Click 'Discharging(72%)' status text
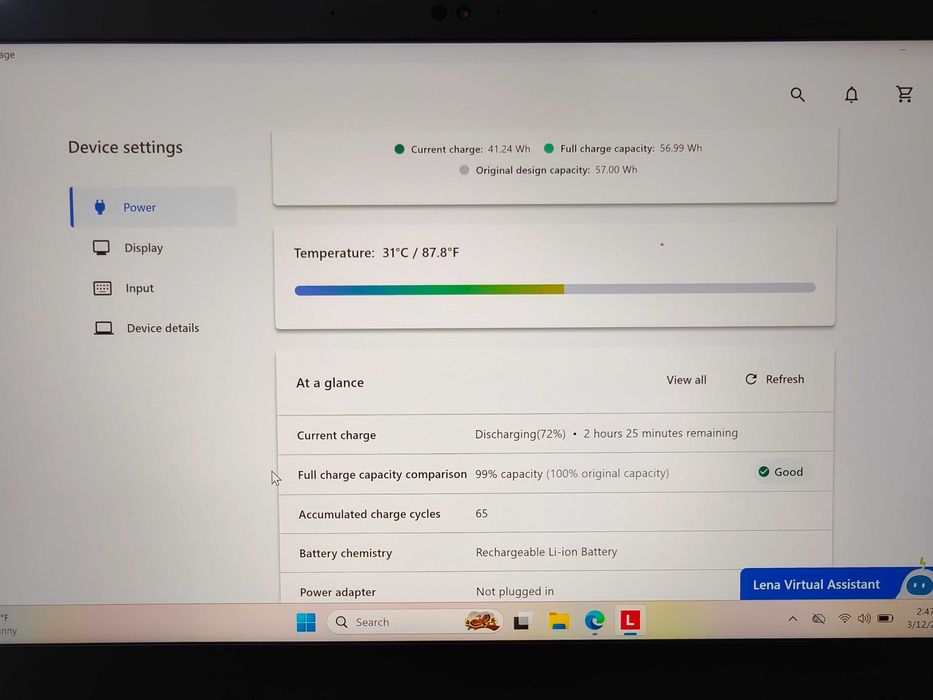 pyautogui.click(x=520, y=434)
